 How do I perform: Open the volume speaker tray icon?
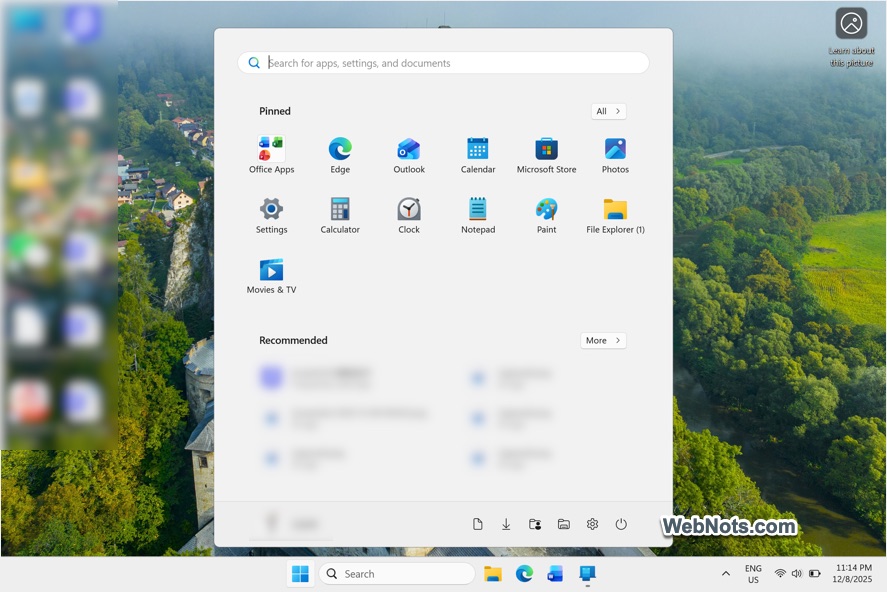pos(796,574)
